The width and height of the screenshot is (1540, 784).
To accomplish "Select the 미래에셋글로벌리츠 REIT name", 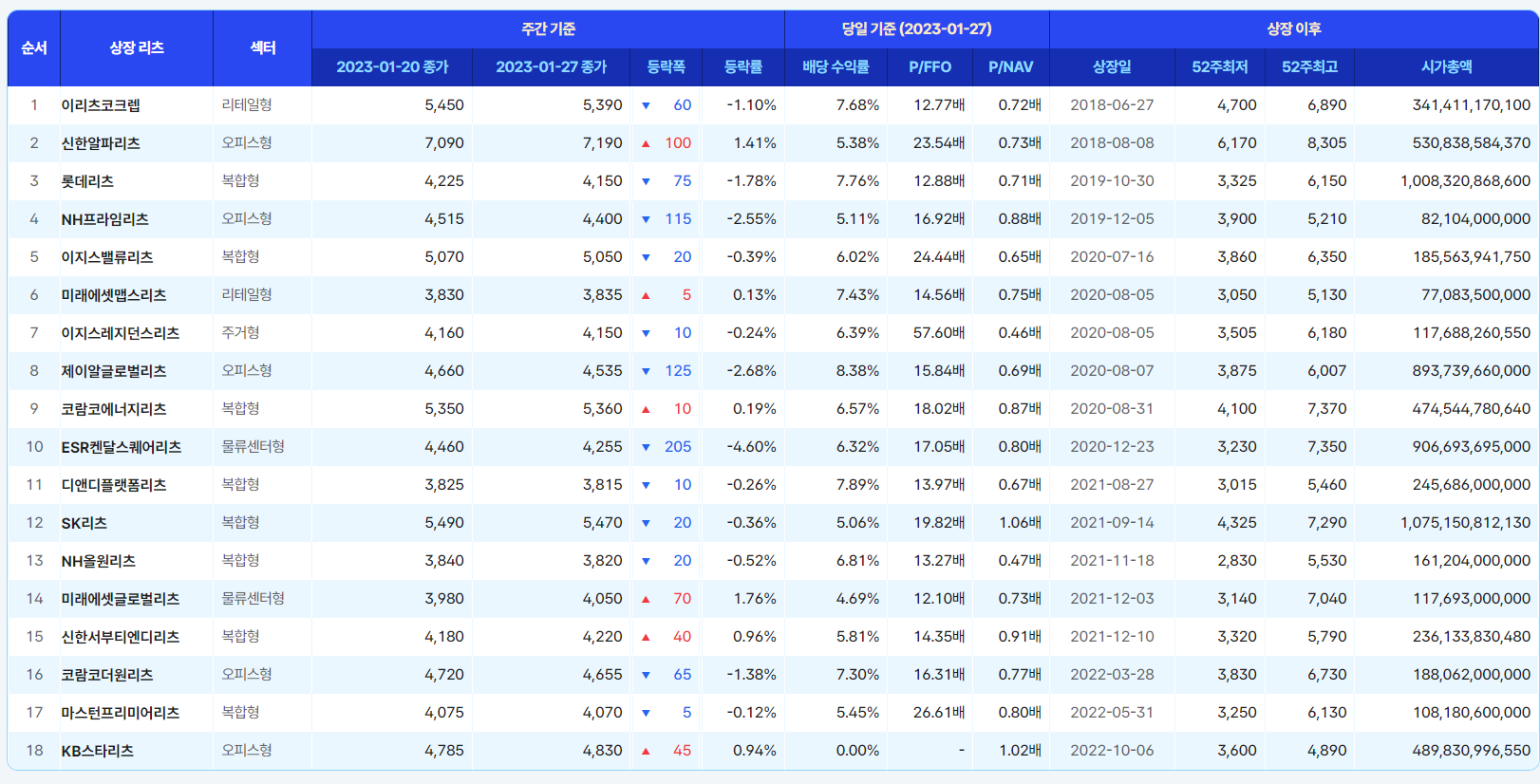I will coord(121,599).
